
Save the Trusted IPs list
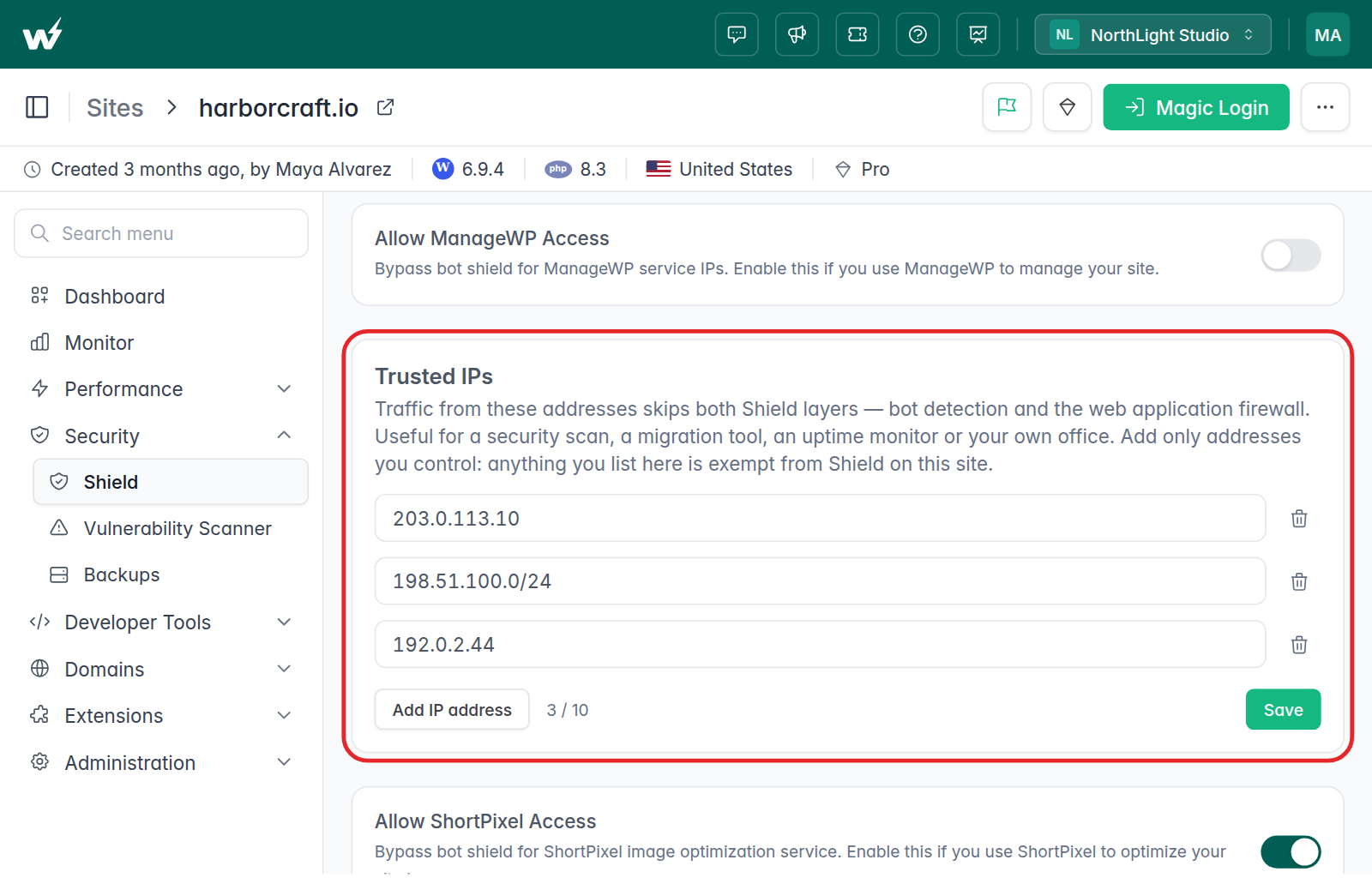click(x=1283, y=710)
